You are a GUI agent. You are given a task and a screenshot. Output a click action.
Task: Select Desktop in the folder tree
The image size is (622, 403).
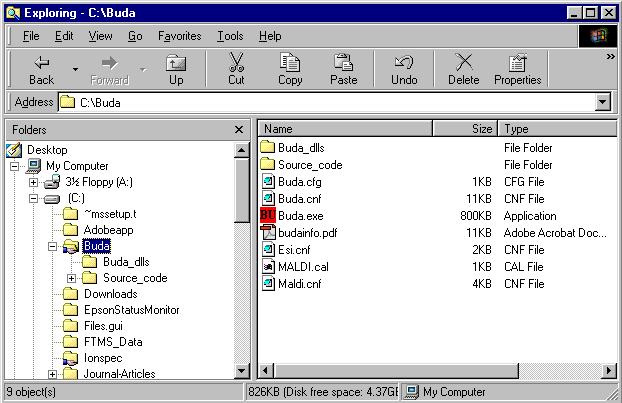point(47,150)
